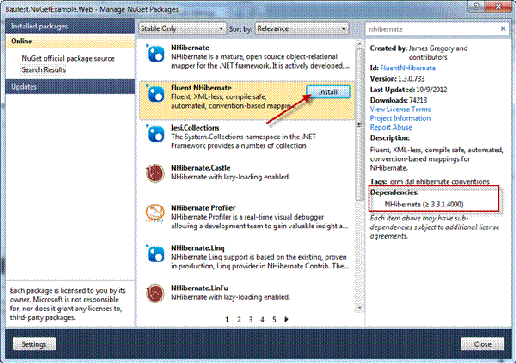Select the Iesi.Collections package title
This screenshot has width=516, height=363.
[x=195, y=128]
